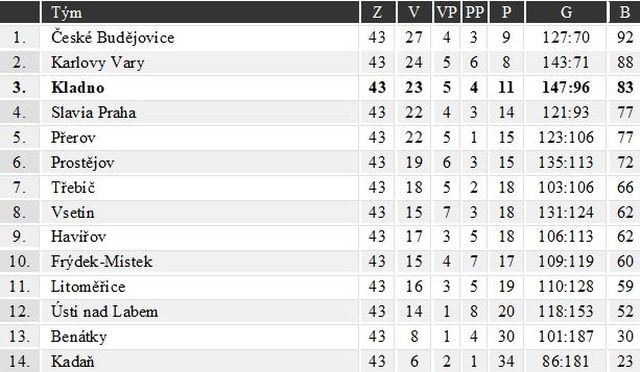This screenshot has height=372, width=640.
Task: Click Kadaň at the table bottom
Action: pyautogui.click(x=73, y=361)
